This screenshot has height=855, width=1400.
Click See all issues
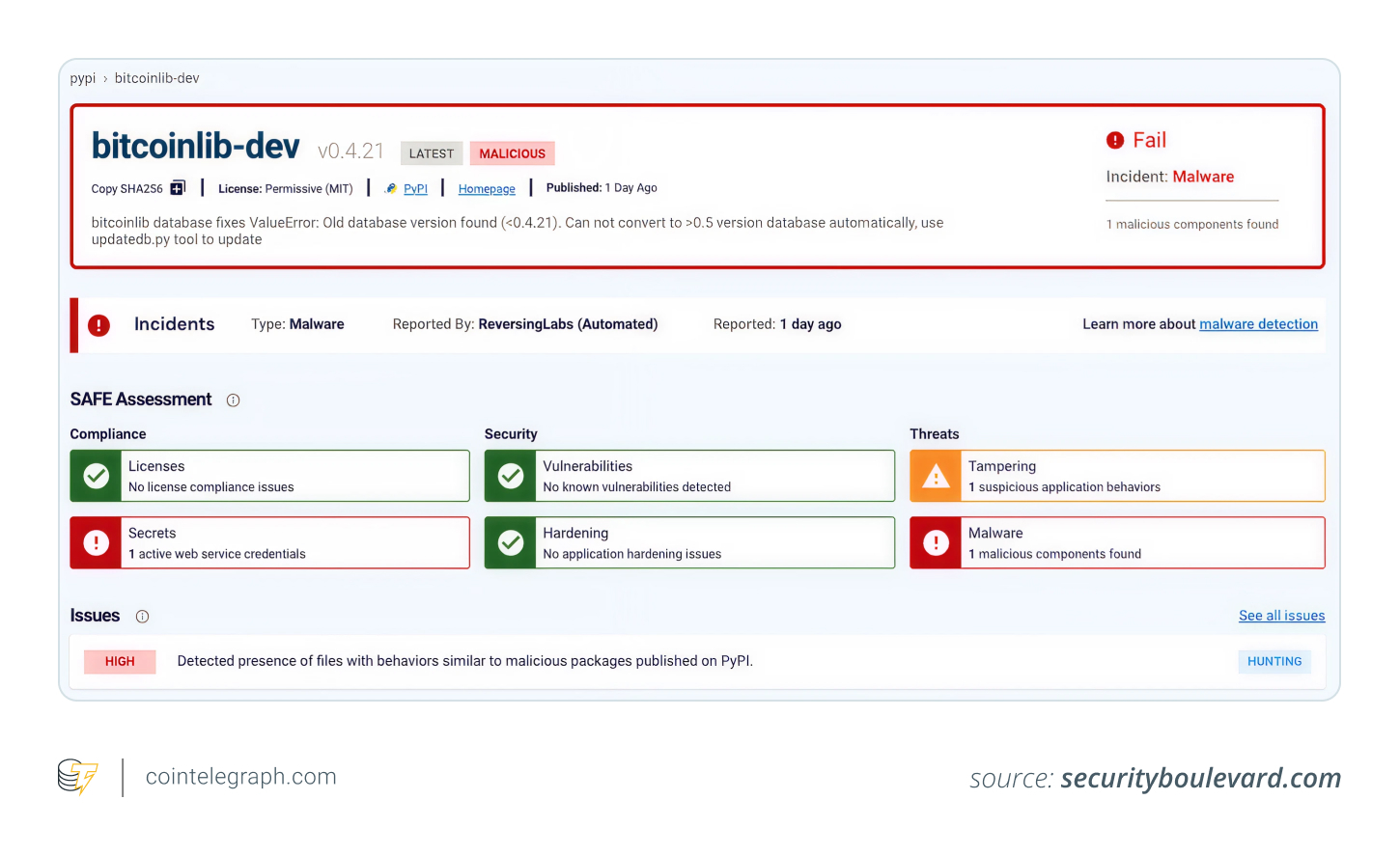(x=1281, y=616)
